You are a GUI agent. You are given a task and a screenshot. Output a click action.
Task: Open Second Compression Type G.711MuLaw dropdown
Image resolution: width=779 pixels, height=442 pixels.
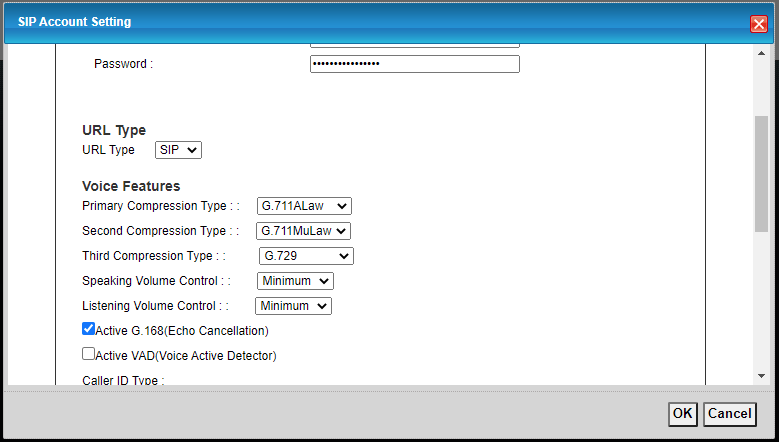(x=304, y=231)
